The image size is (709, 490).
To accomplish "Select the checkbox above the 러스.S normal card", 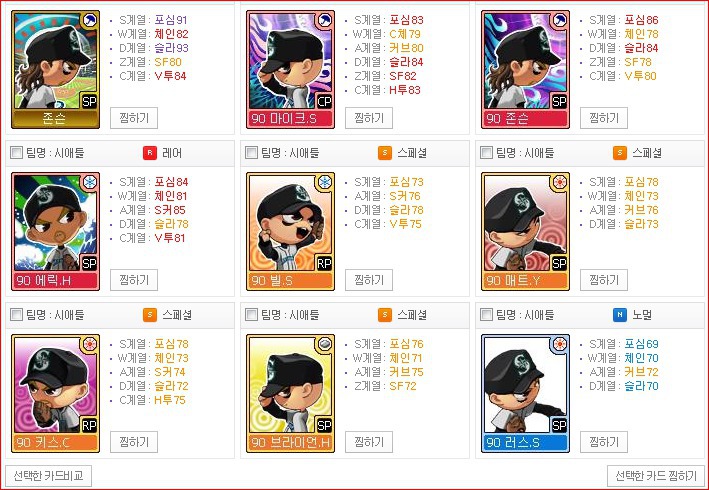I will pyautogui.click(x=486, y=315).
